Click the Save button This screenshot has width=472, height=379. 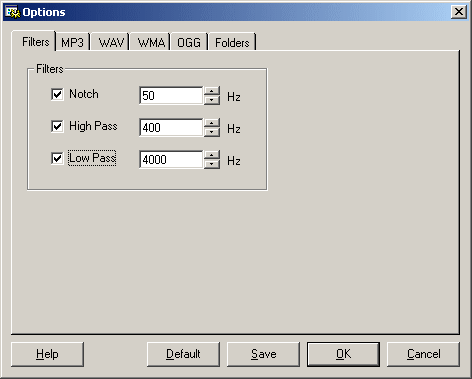pyautogui.click(x=263, y=354)
